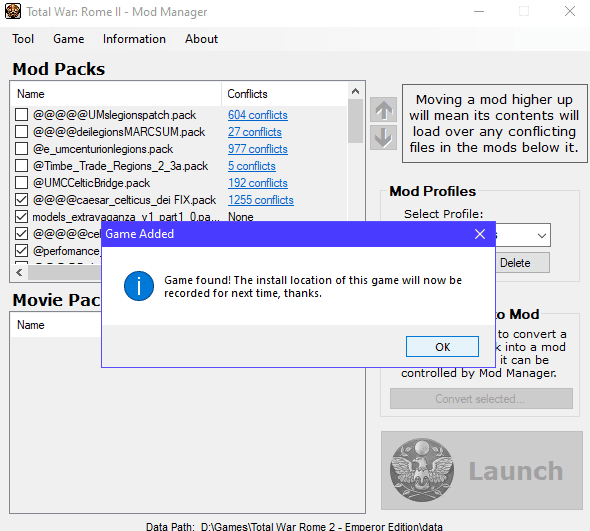This screenshot has height=531, width=590.
Task: Click the Convert selected... button
Action: [481, 399]
